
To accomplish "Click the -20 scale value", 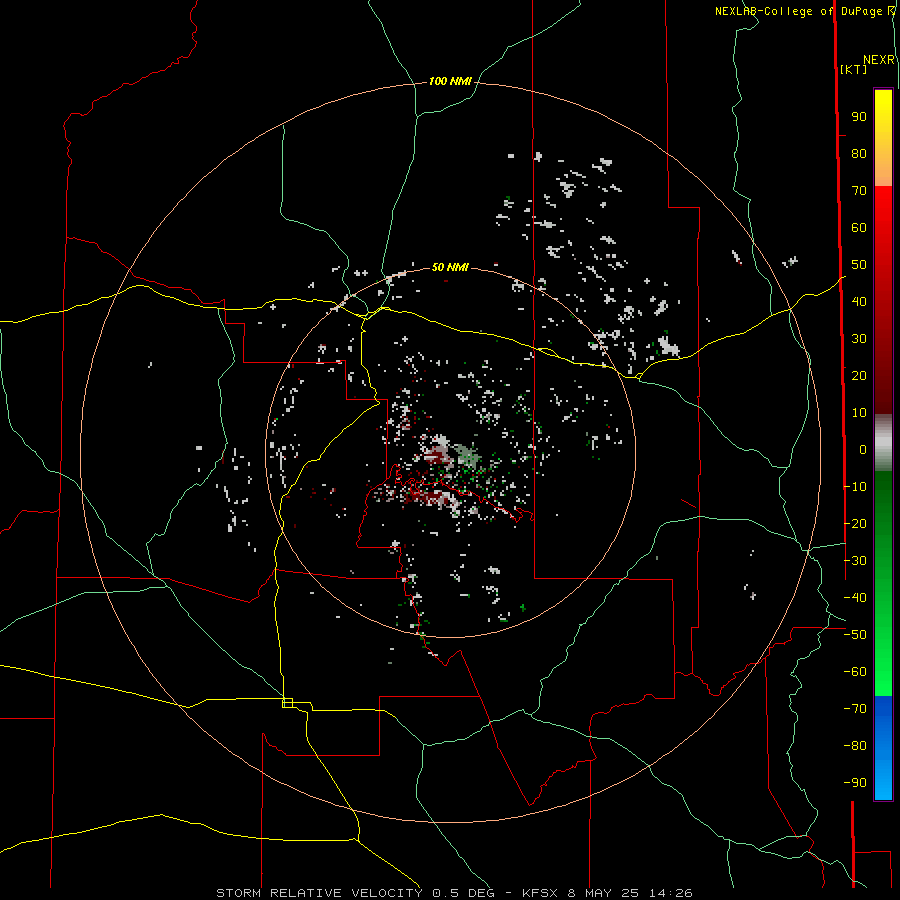I will (855, 524).
